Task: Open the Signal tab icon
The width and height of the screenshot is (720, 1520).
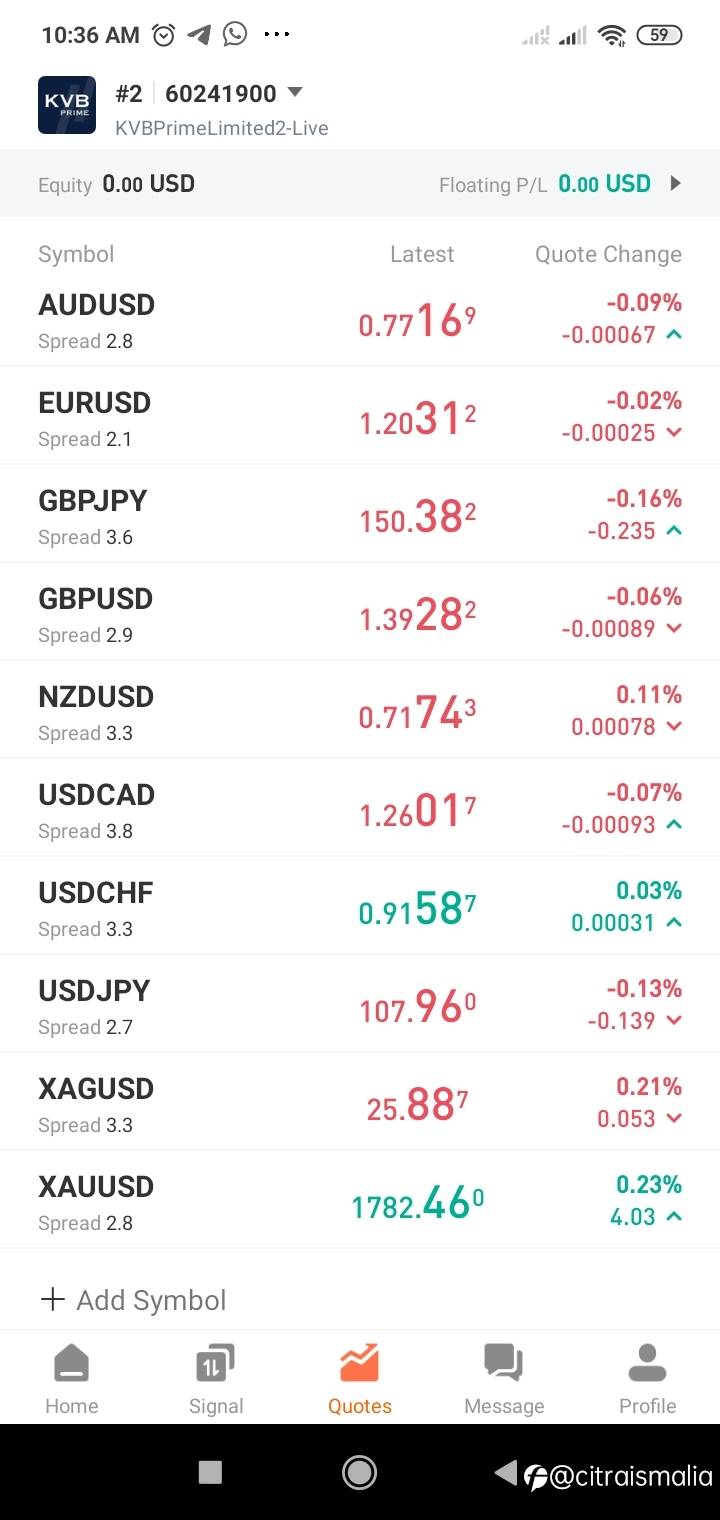Action: [216, 1363]
